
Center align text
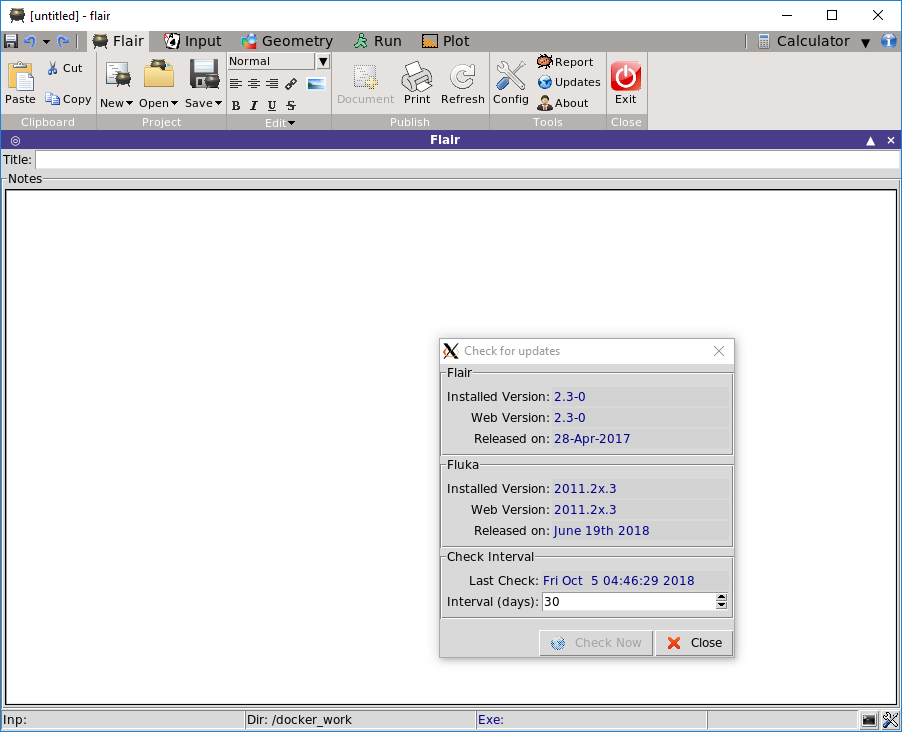[254, 84]
